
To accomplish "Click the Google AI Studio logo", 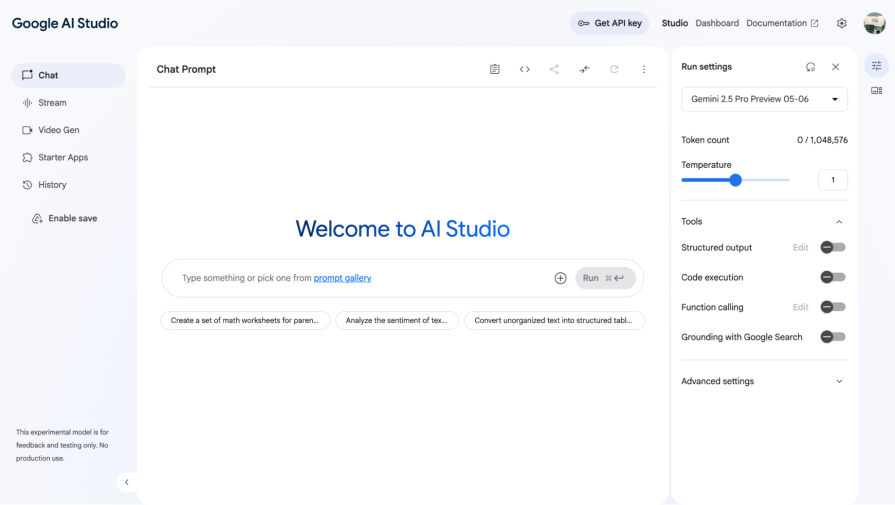I will pos(65,23).
